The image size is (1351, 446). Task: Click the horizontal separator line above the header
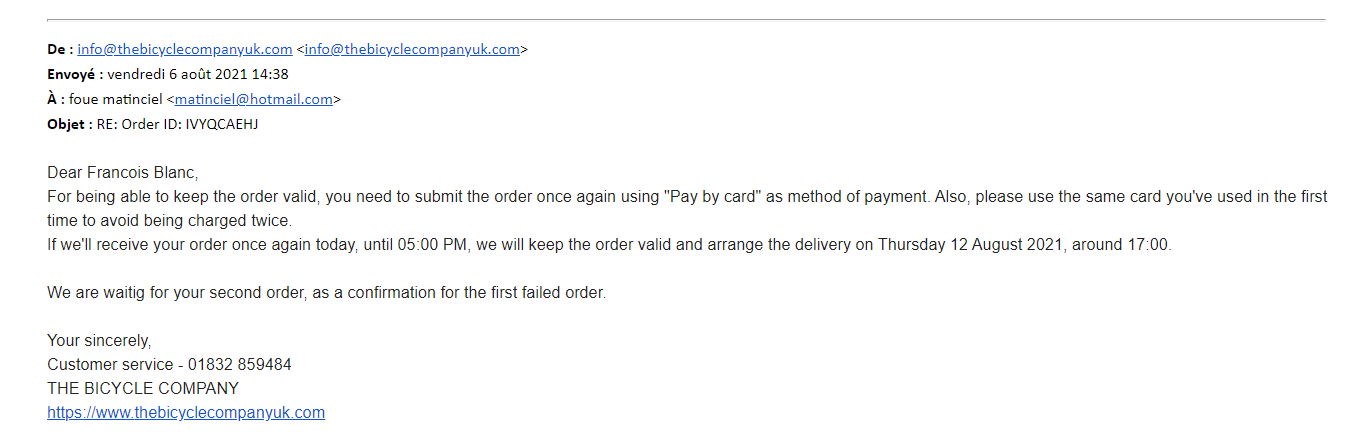685,19
